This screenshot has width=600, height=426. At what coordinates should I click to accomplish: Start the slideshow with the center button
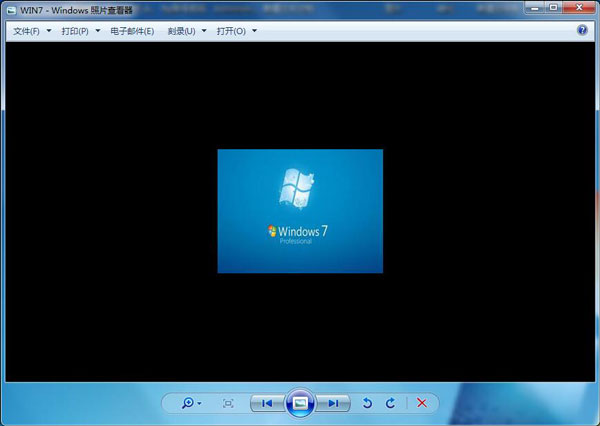(300, 403)
